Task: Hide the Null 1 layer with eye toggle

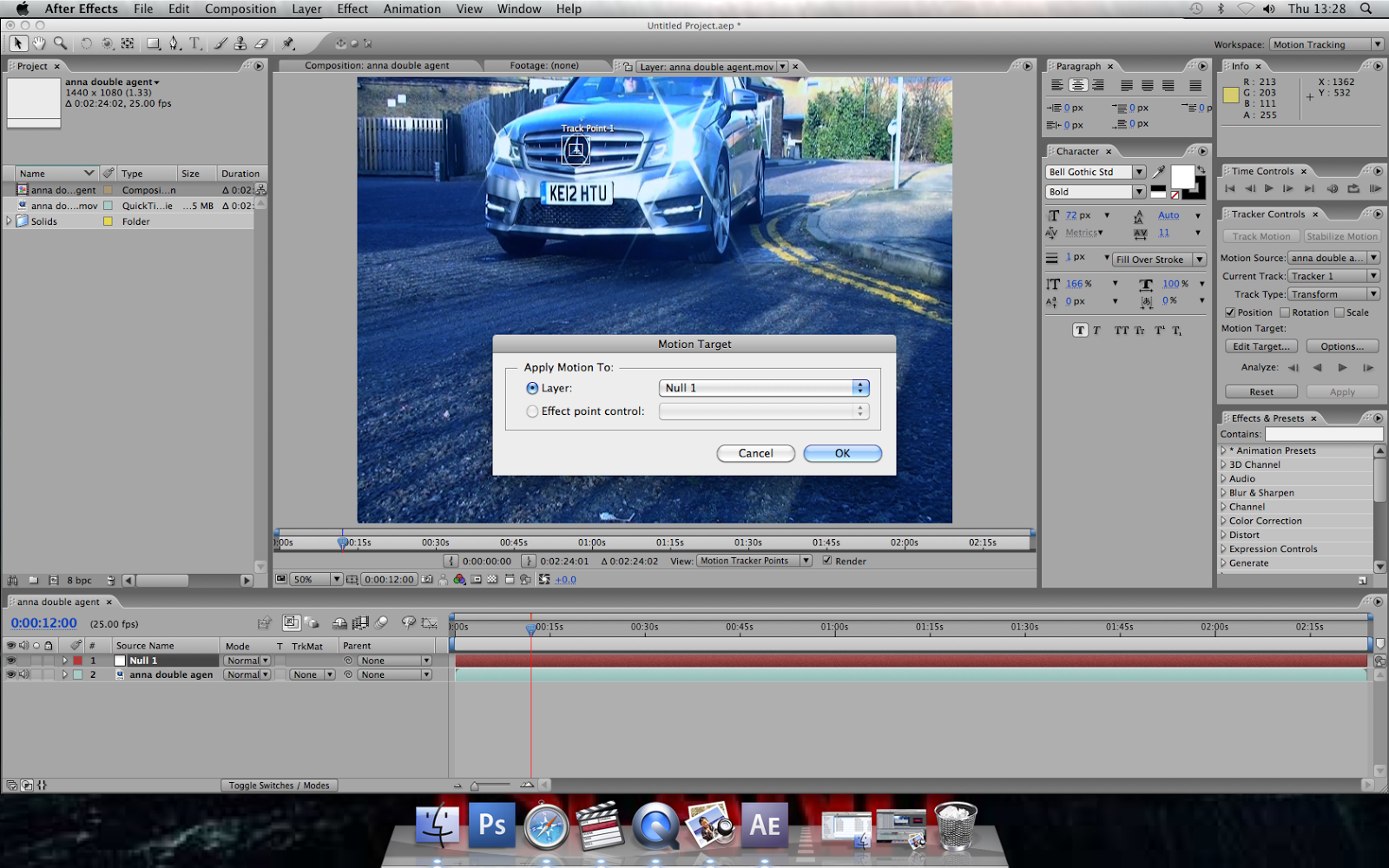Action: (11, 661)
